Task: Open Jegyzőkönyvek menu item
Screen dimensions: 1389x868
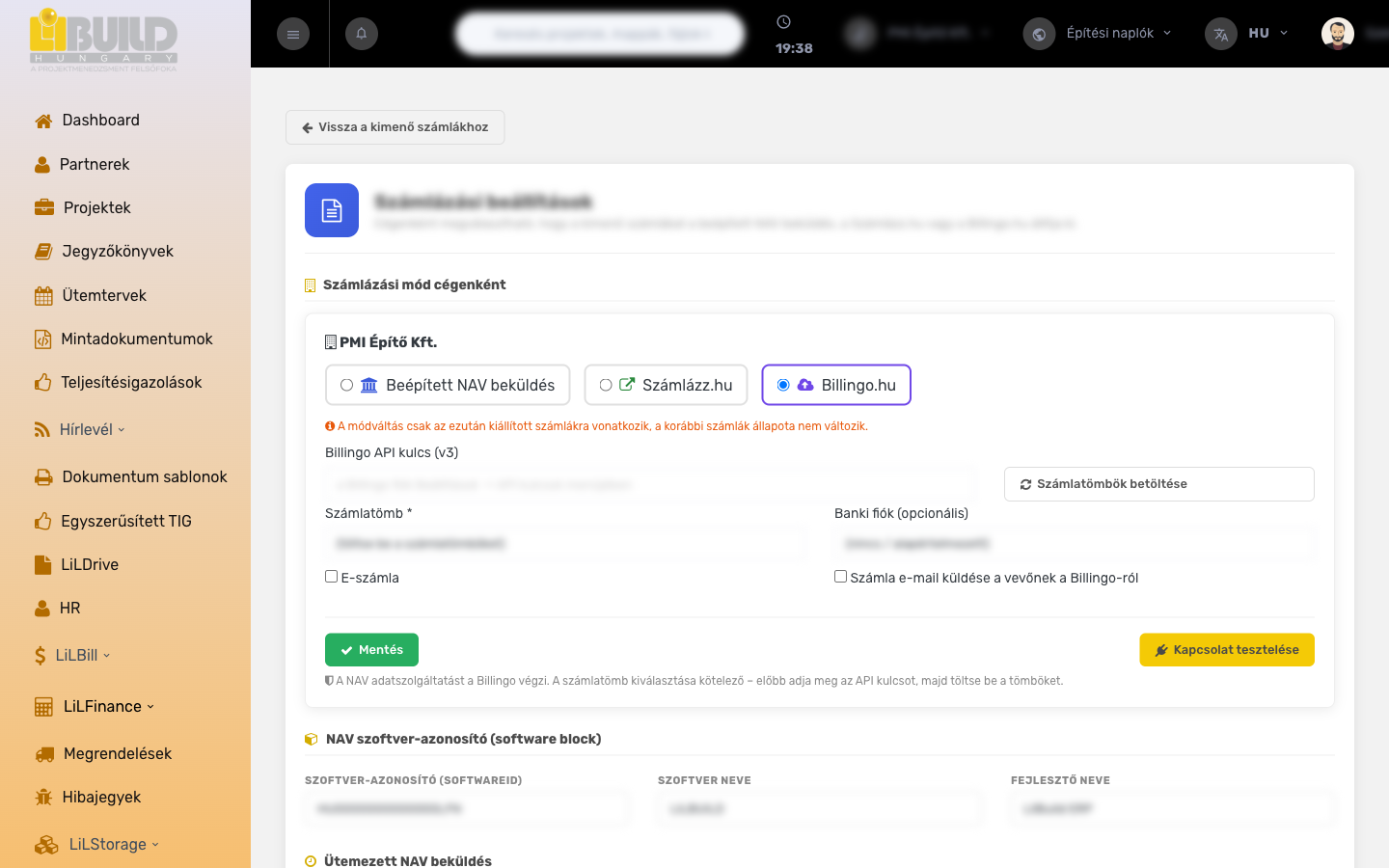Action: click(118, 252)
